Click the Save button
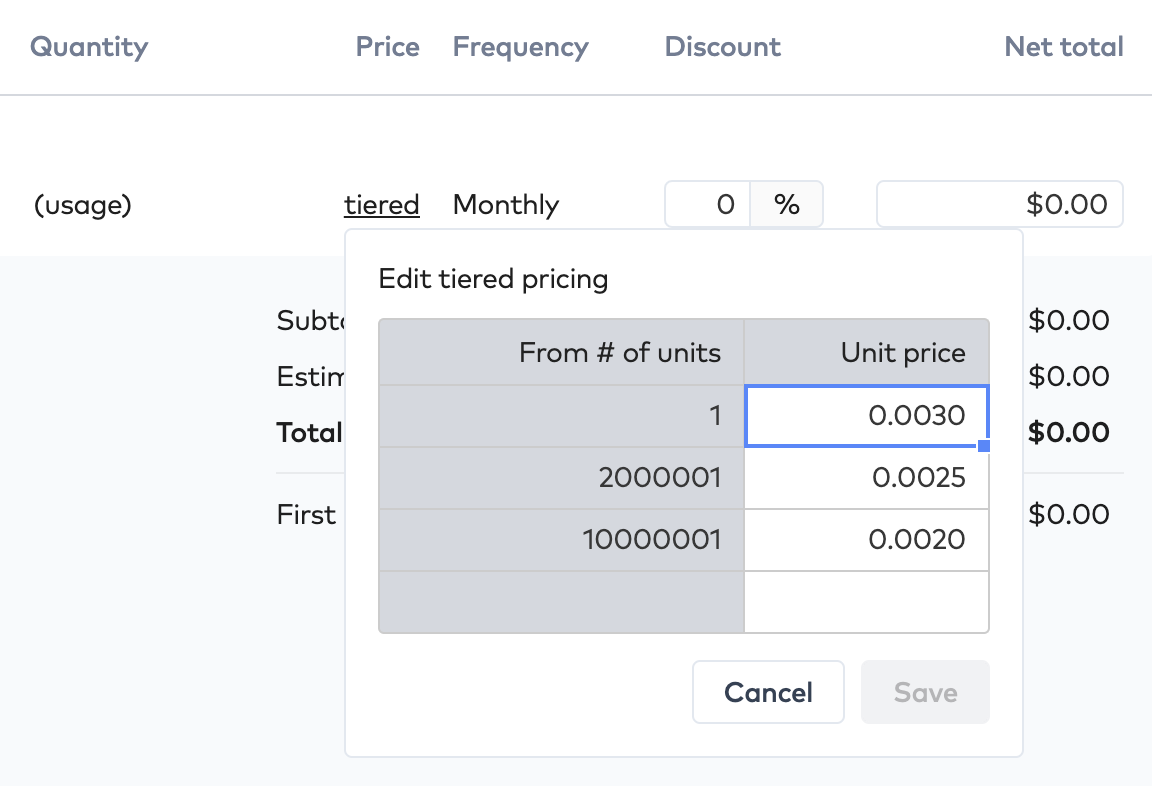Screen dimensions: 1152x786 [924, 692]
